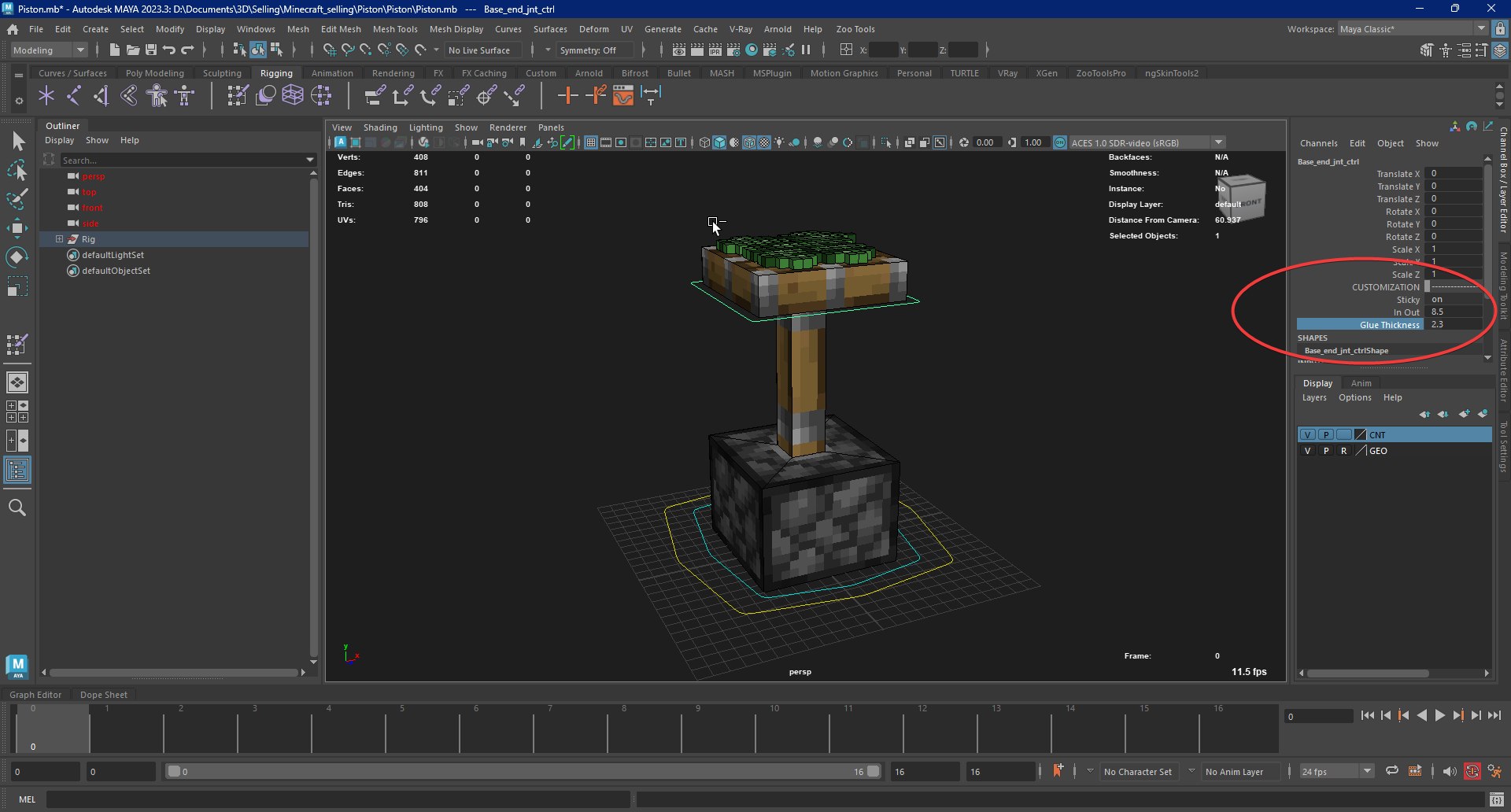The height and width of the screenshot is (812, 1511).
Task: Click the Save Scene icon
Action: click(151, 50)
